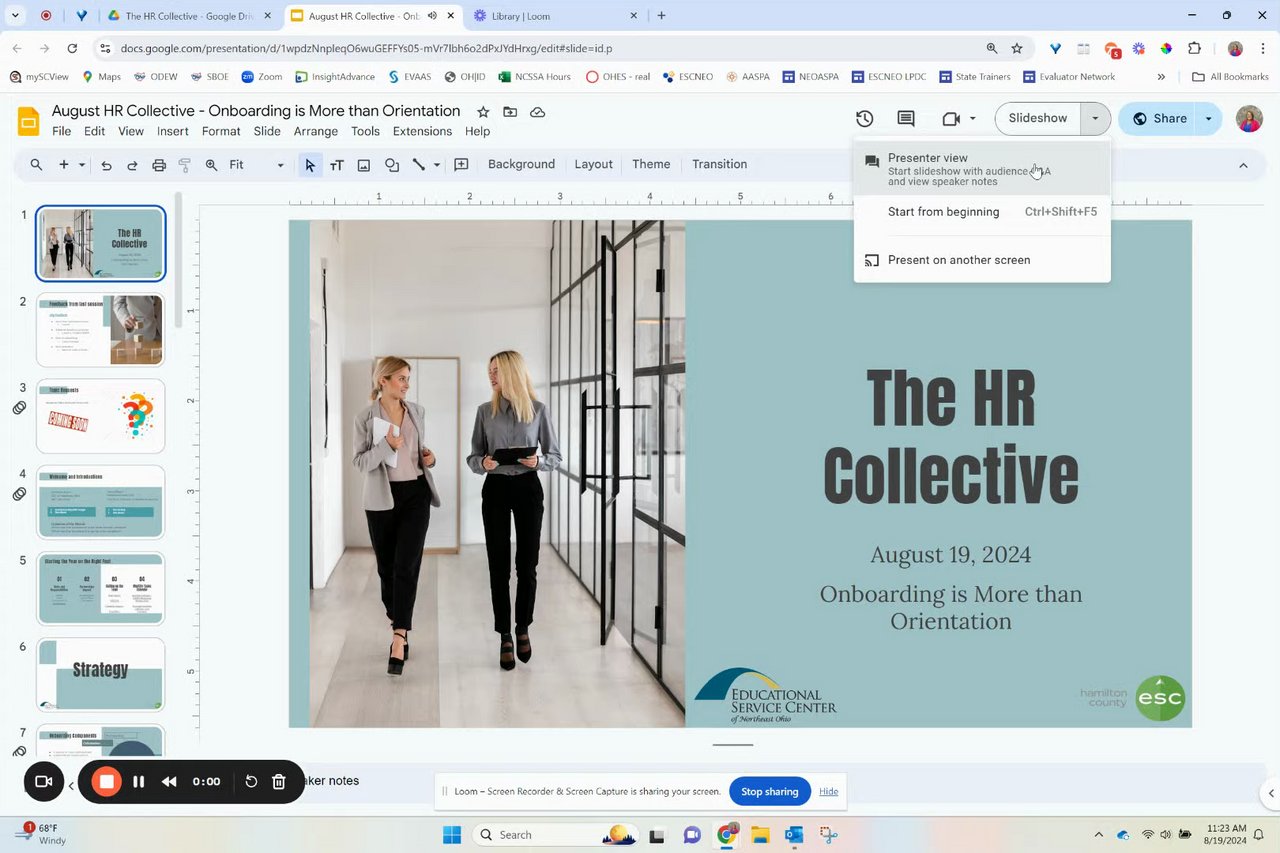Image resolution: width=1280 pixels, height=853 pixels.
Task: Activate the Paint format tool
Action: (x=184, y=165)
